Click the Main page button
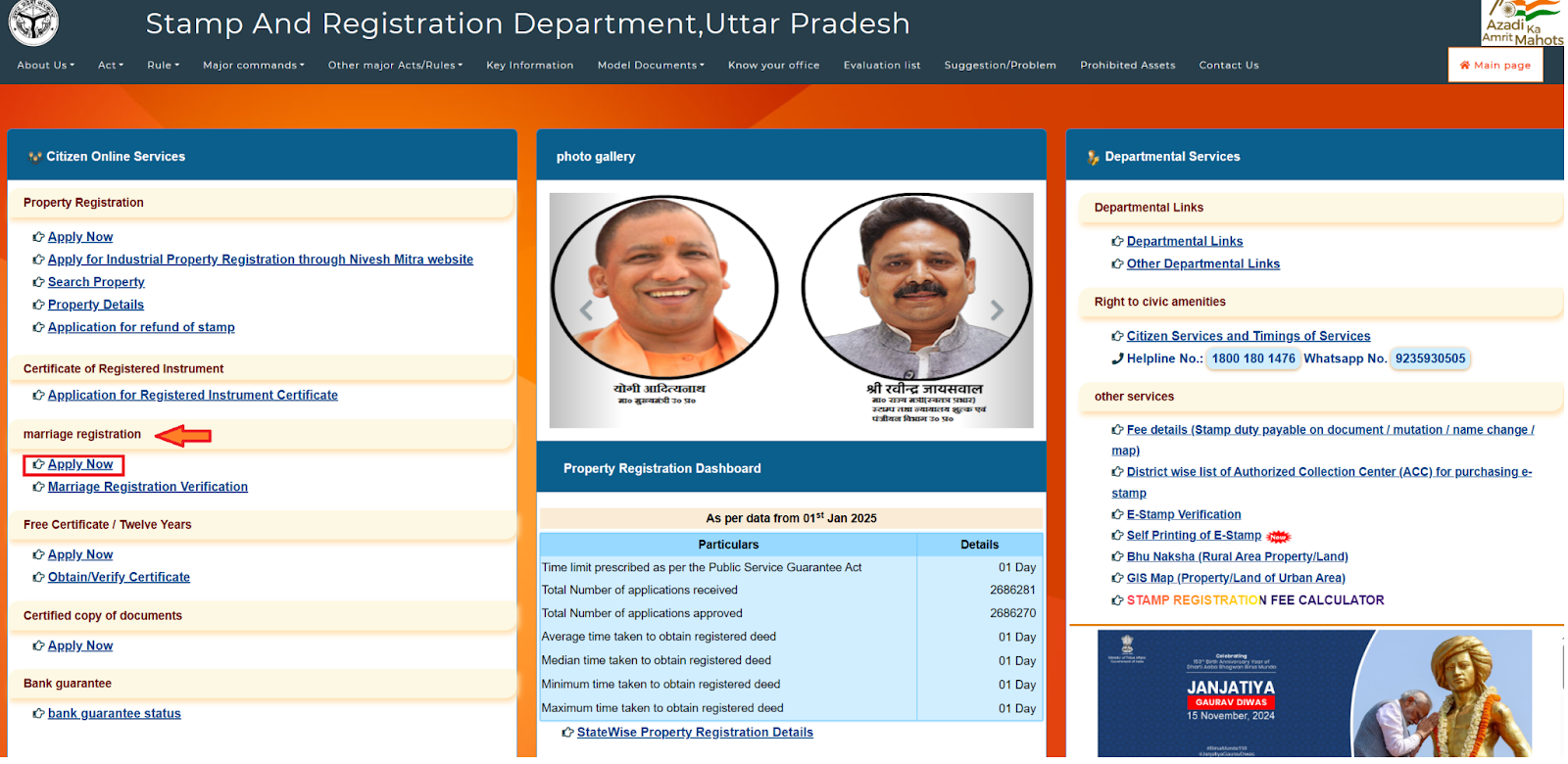The height and width of the screenshot is (764, 1568). 1495,66
